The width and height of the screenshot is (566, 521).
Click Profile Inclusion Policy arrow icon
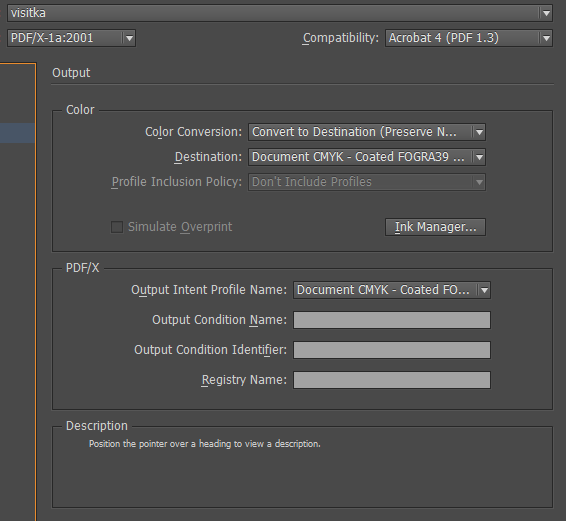point(479,182)
